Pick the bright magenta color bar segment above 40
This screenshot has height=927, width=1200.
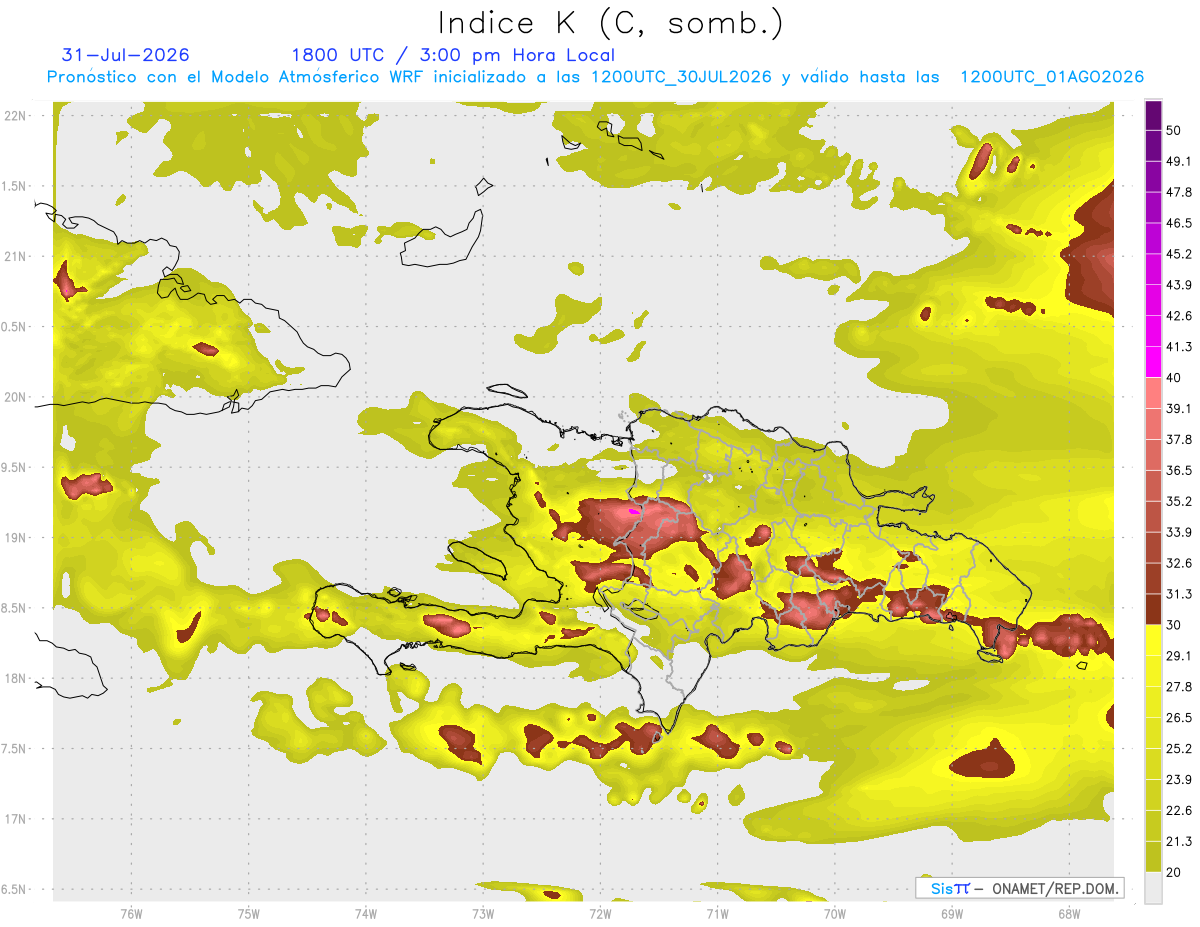coord(1153,362)
